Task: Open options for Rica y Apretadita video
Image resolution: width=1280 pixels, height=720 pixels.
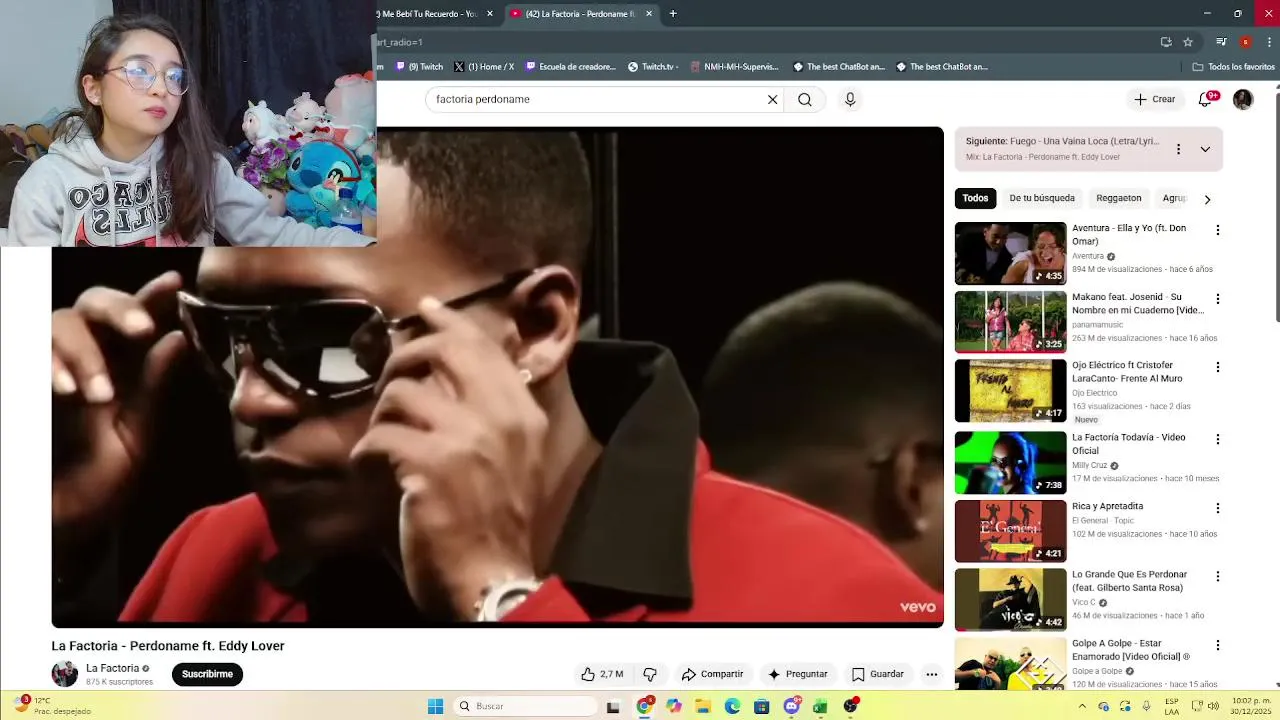Action: [1217, 508]
